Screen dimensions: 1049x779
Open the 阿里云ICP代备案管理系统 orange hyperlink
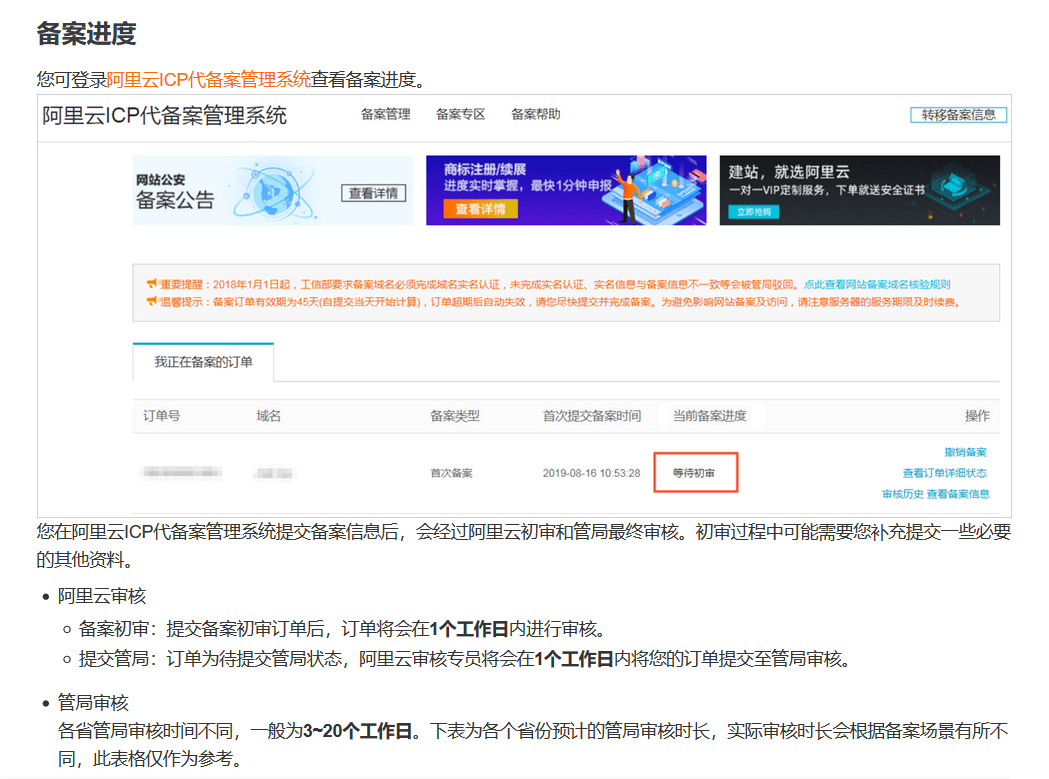tap(208, 80)
